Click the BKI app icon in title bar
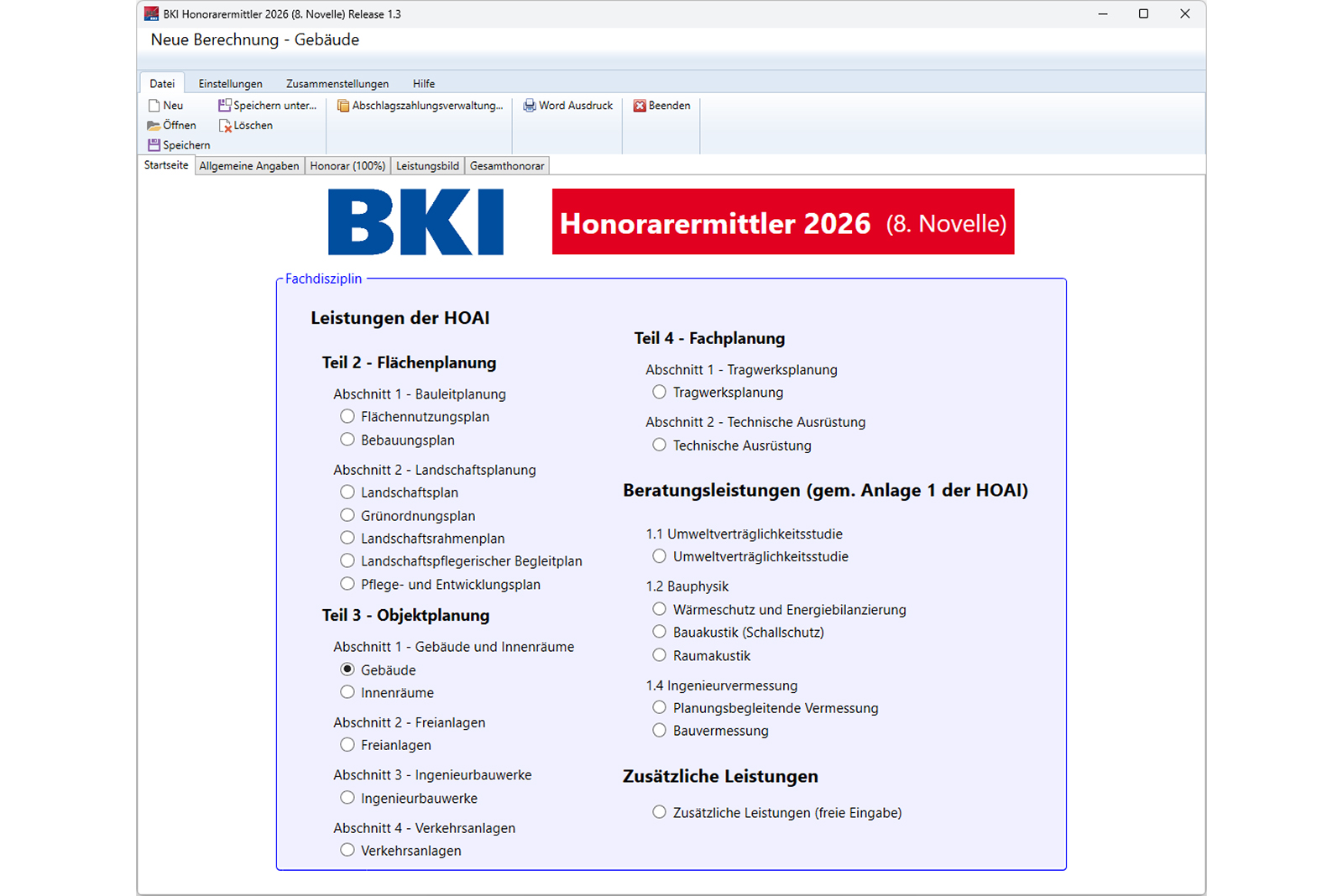Viewport: 1343px width, 896px height. 151,14
